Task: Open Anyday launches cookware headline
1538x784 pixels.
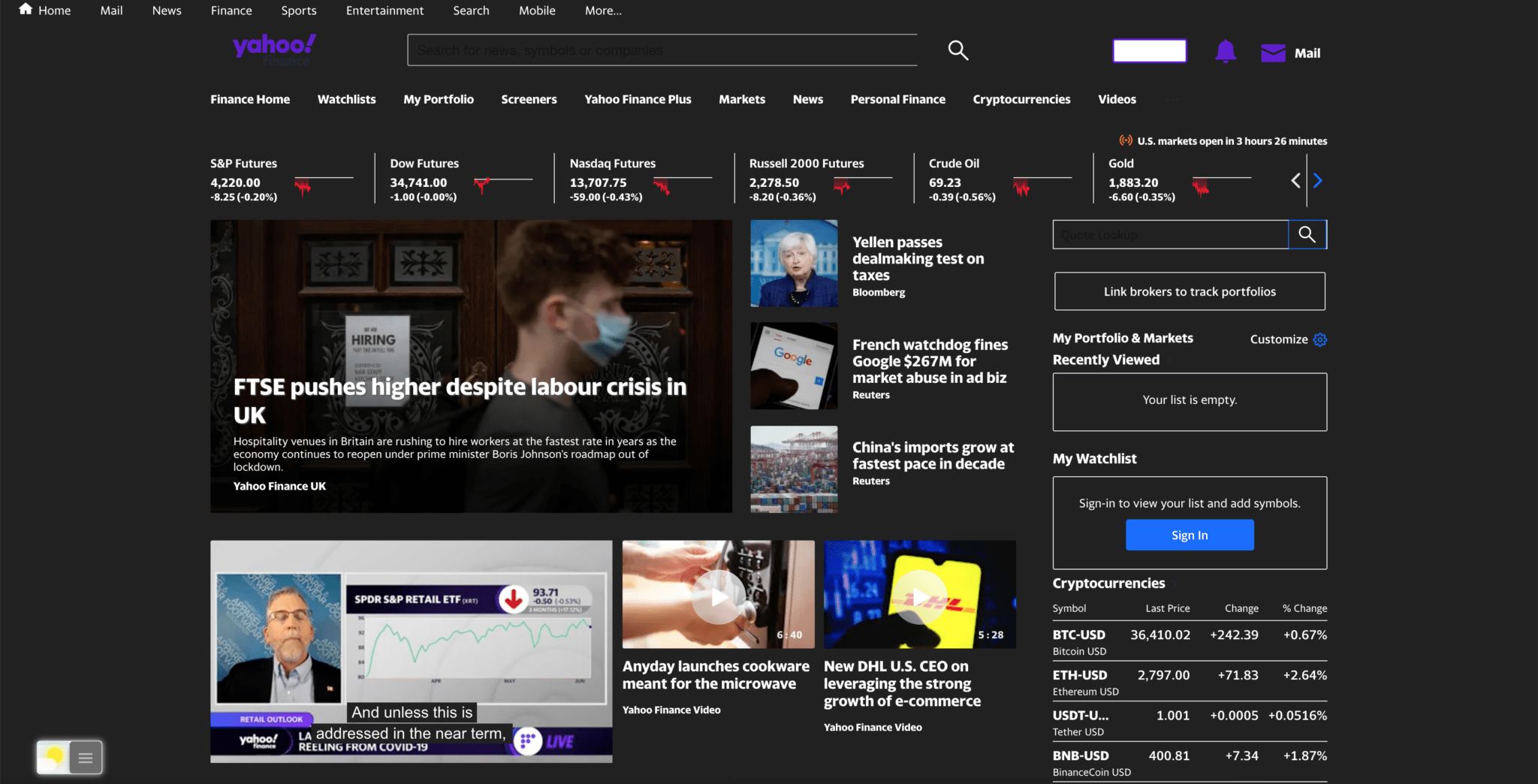Action: (x=716, y=674)
